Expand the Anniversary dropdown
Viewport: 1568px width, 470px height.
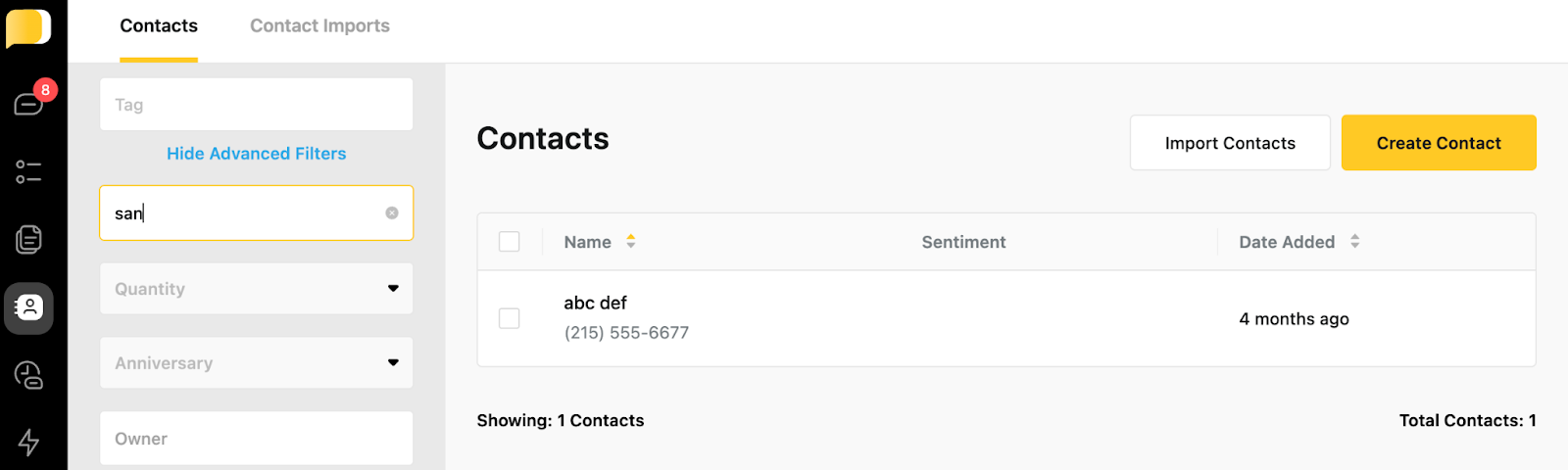pos(256,363)
